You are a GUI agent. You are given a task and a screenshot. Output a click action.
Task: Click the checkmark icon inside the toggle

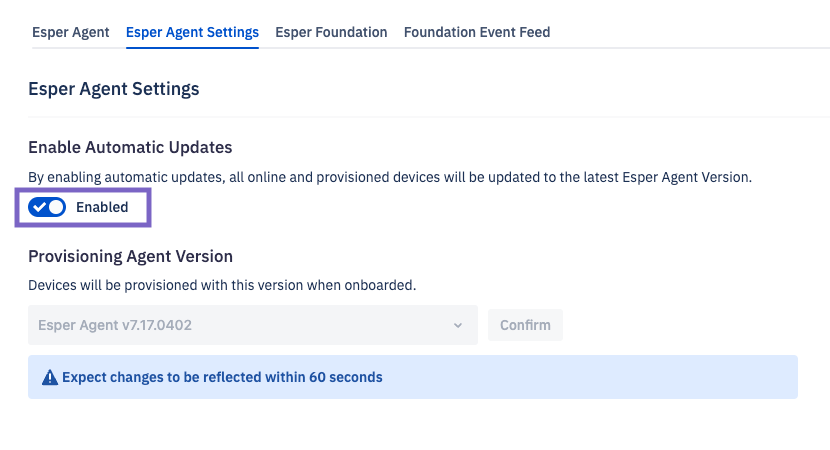(40, 207)
